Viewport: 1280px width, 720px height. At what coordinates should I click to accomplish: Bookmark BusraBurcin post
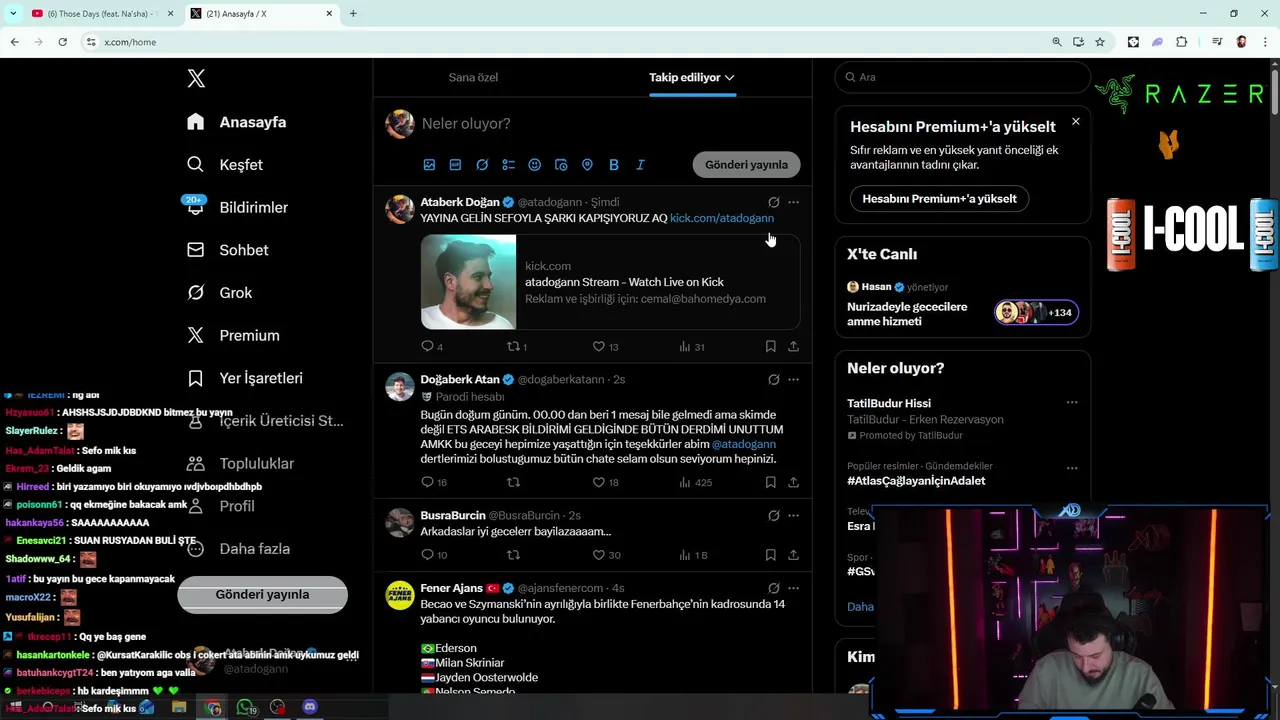click(x=770, y=555)
